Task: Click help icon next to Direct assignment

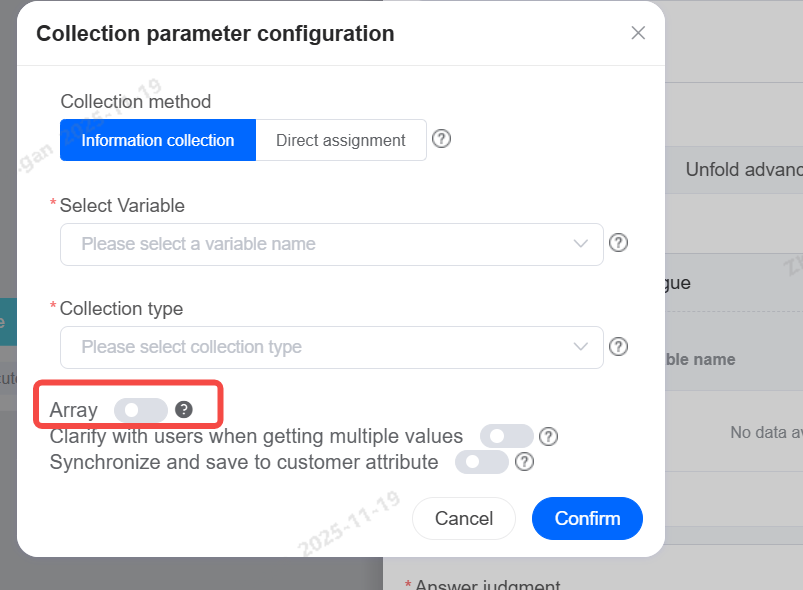Action: (441, 139)
